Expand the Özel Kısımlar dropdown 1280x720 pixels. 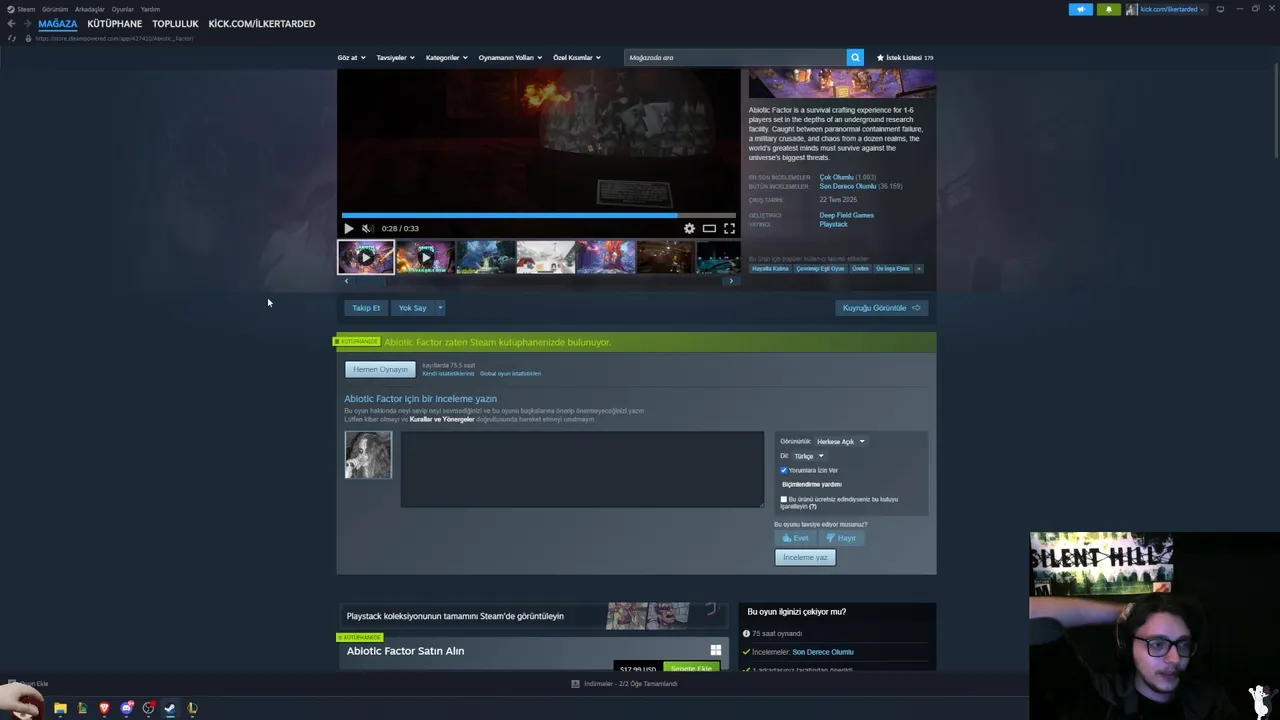click(x=577, y=57)
